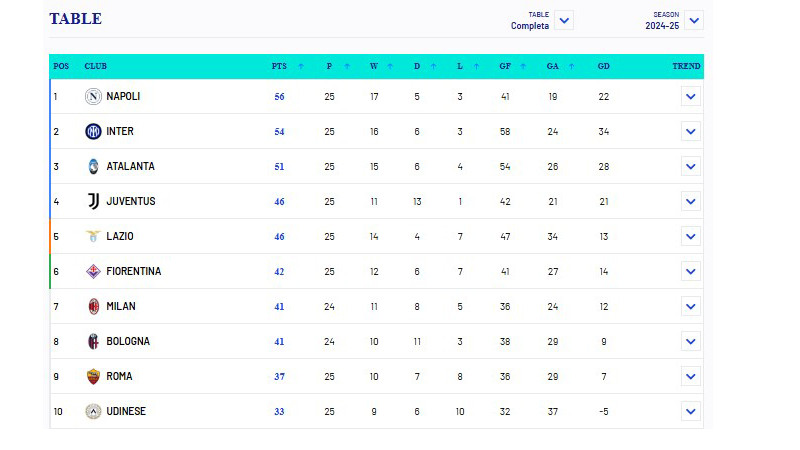
Task: Sort table by L (losses) arrow
Action: (477, 66)
